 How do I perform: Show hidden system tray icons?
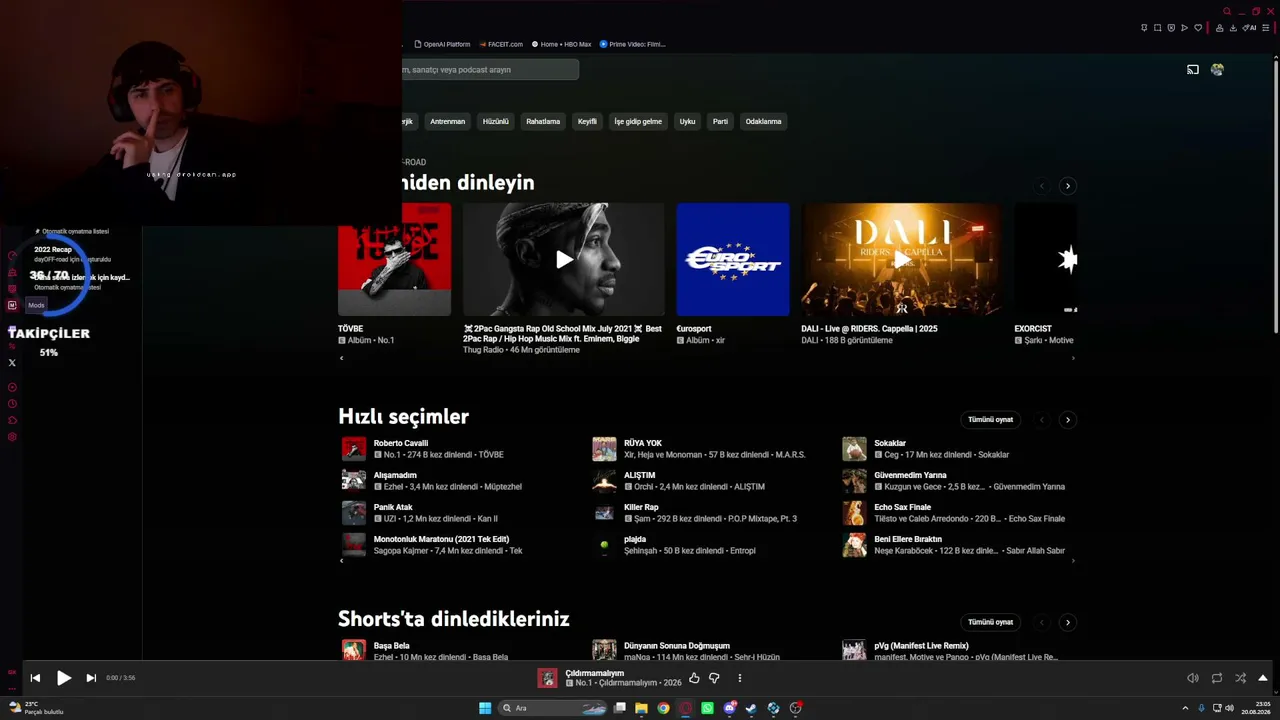pos(1187,708)
